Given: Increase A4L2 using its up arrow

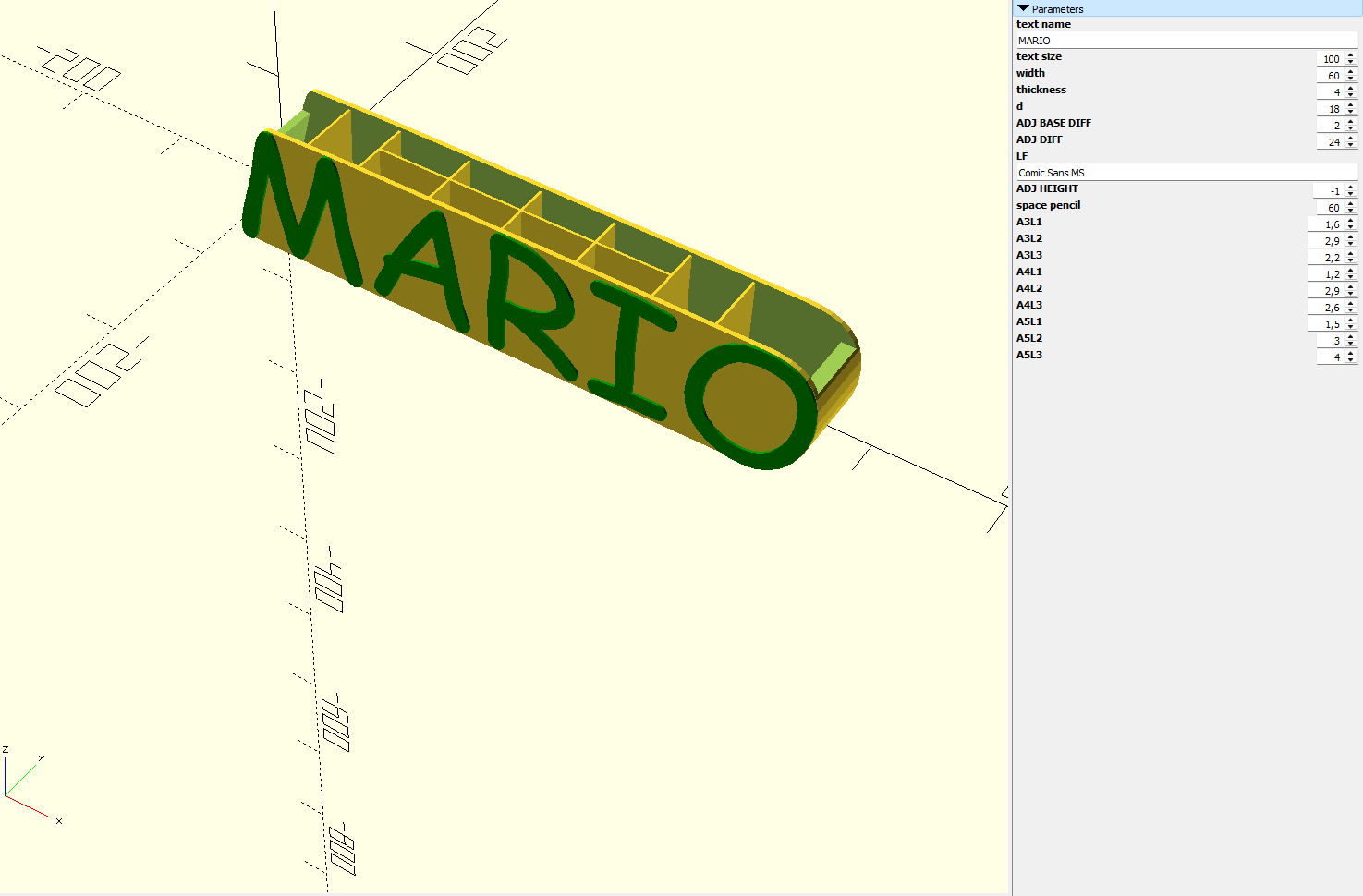Looking at the screenshot, I should [1351, 287].
